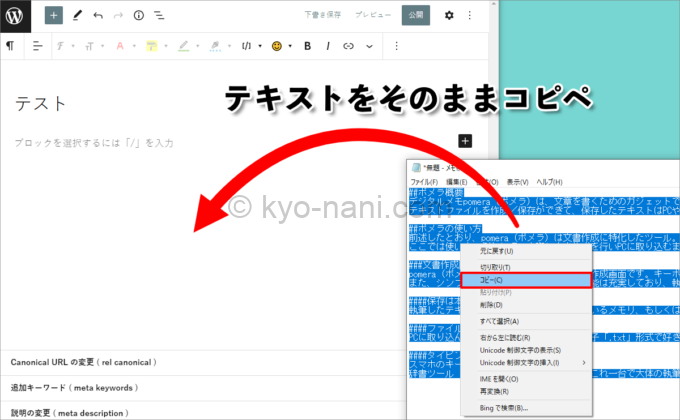
Task: Click the WordPress logo icon
Action: click(x=19, y=15)
